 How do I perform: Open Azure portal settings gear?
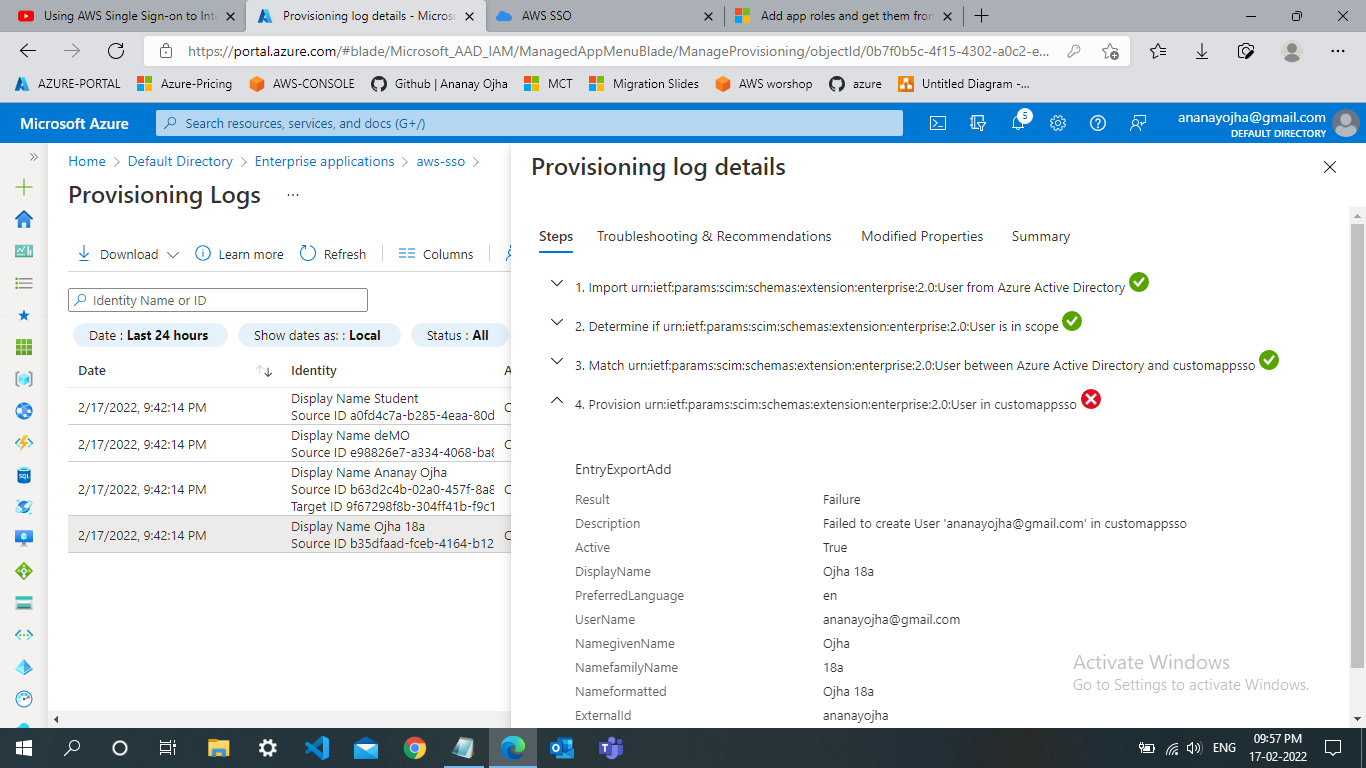tap(1058, 123)
